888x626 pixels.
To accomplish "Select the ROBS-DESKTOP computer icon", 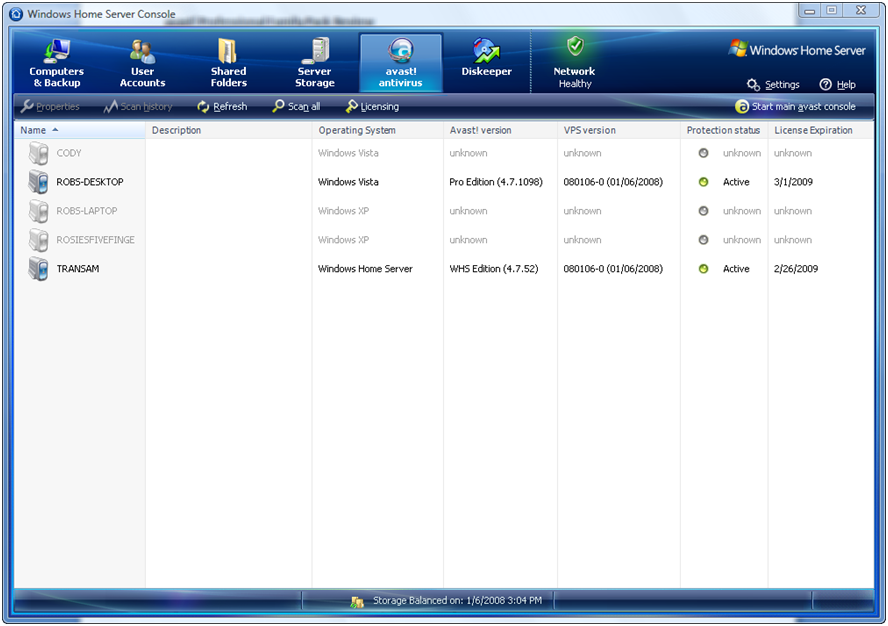I will (39, 182).
